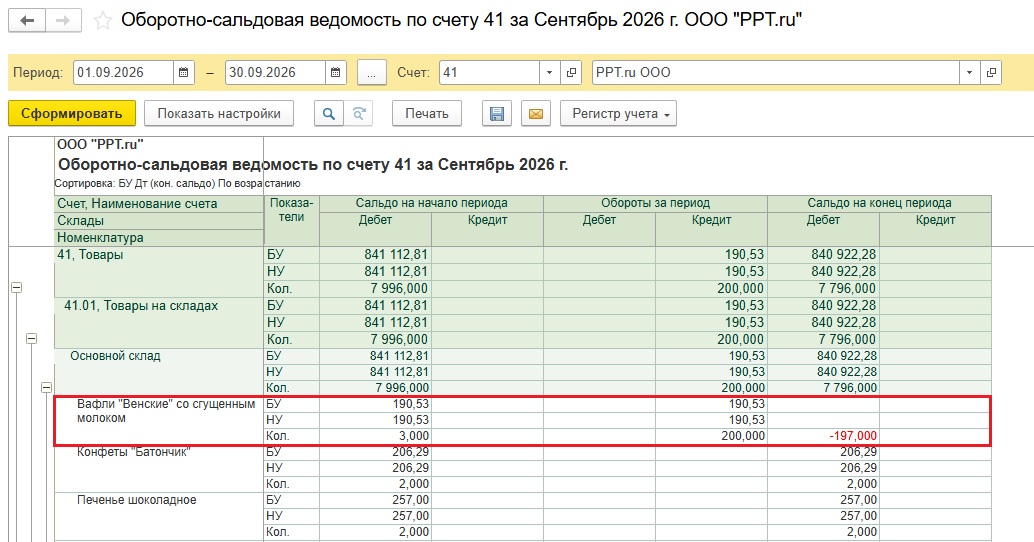Viewport: 1034px width, 542px height.
Task: Click the sorting line Сортировка: БУ Дт
Action: click(x=177, y=183)
